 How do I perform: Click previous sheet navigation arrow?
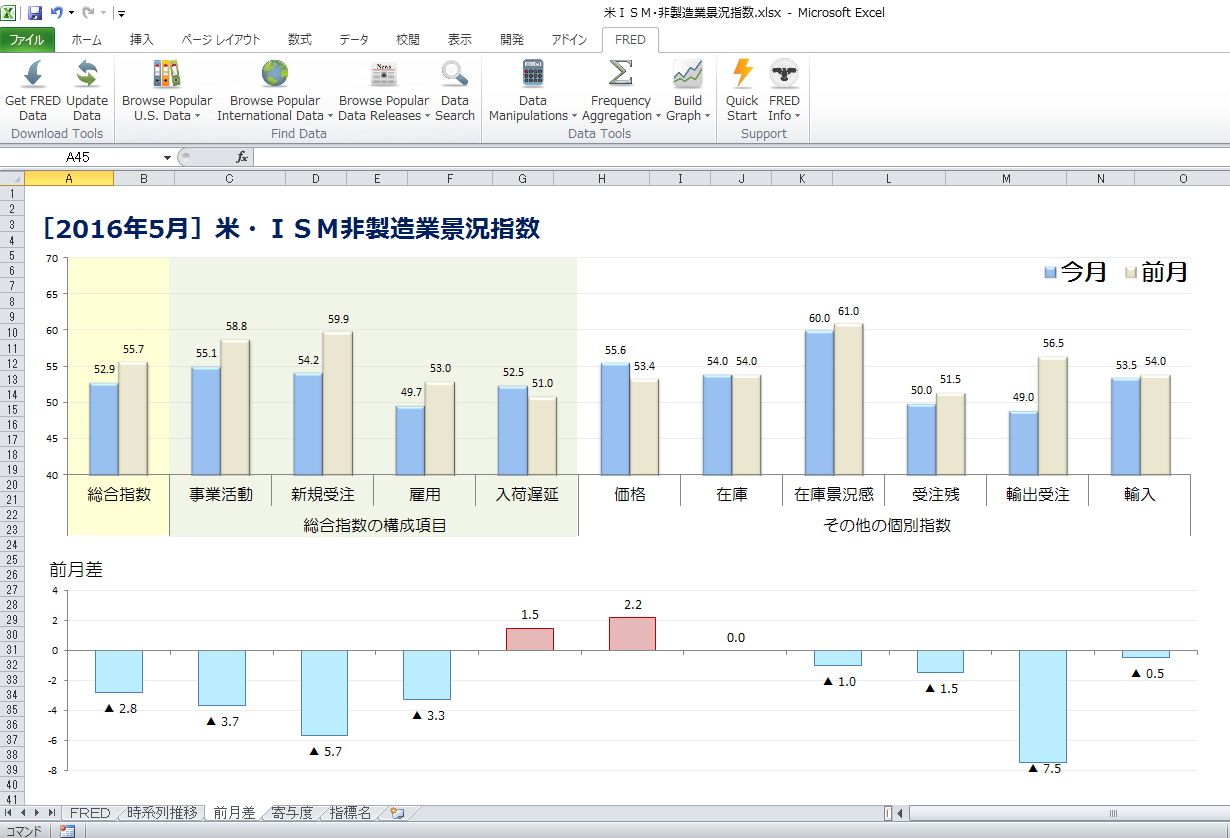coord(25,813)
